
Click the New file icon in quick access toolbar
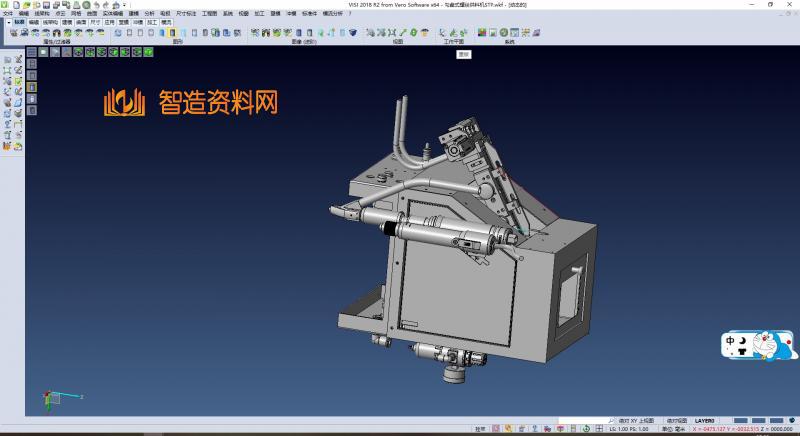click(16, 5)
